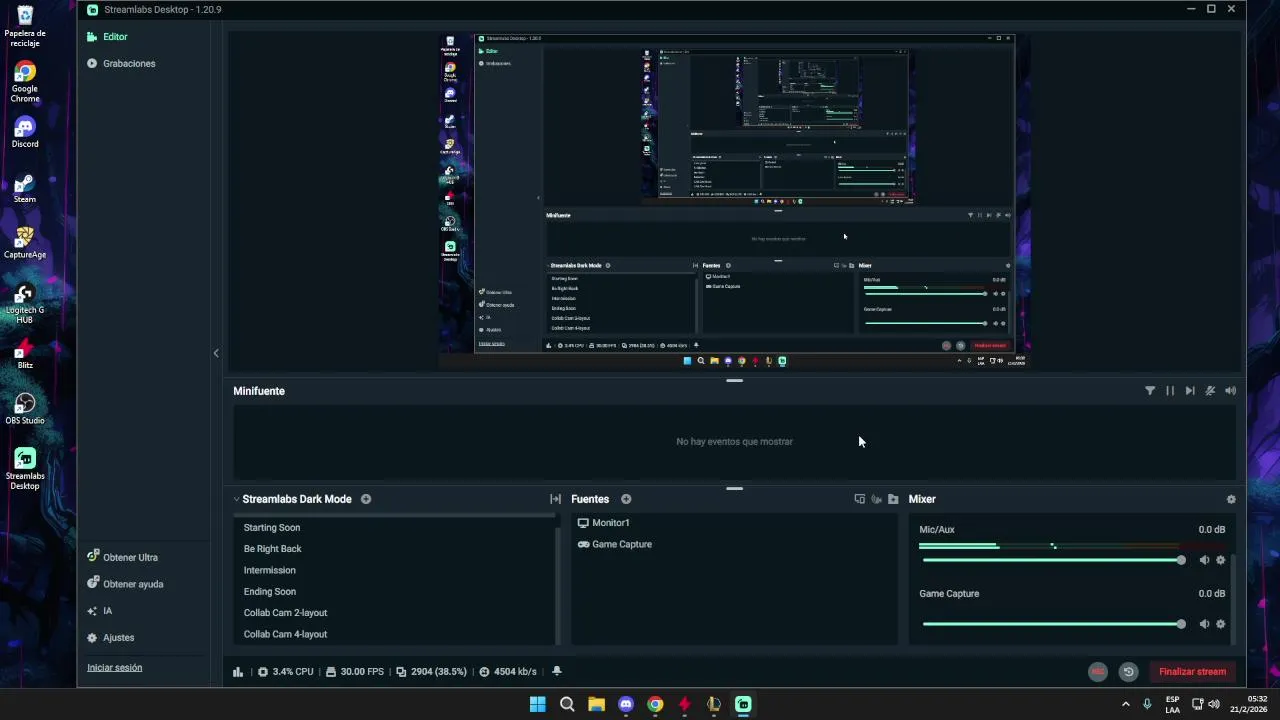This screenshot has width=1280, height=720.
Task: Open the Logitech G HUB shortcut
Action: click(25, 303)
